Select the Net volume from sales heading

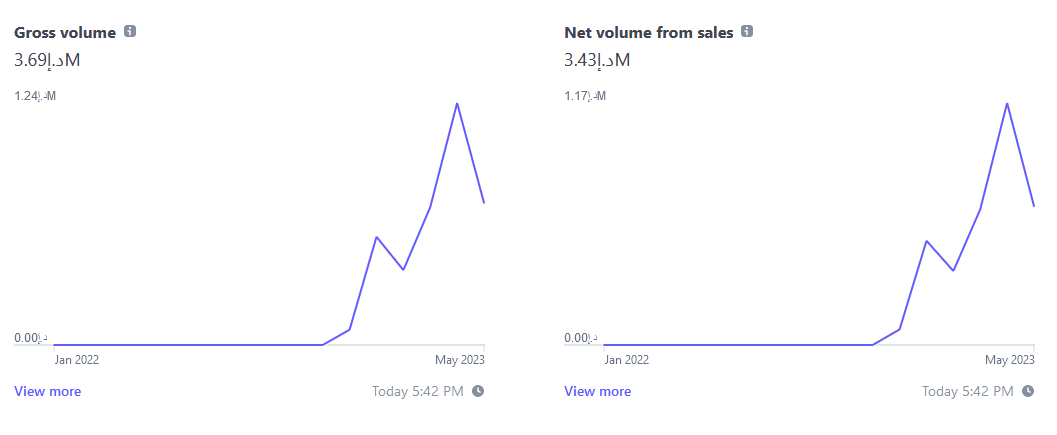coord(649,33)
